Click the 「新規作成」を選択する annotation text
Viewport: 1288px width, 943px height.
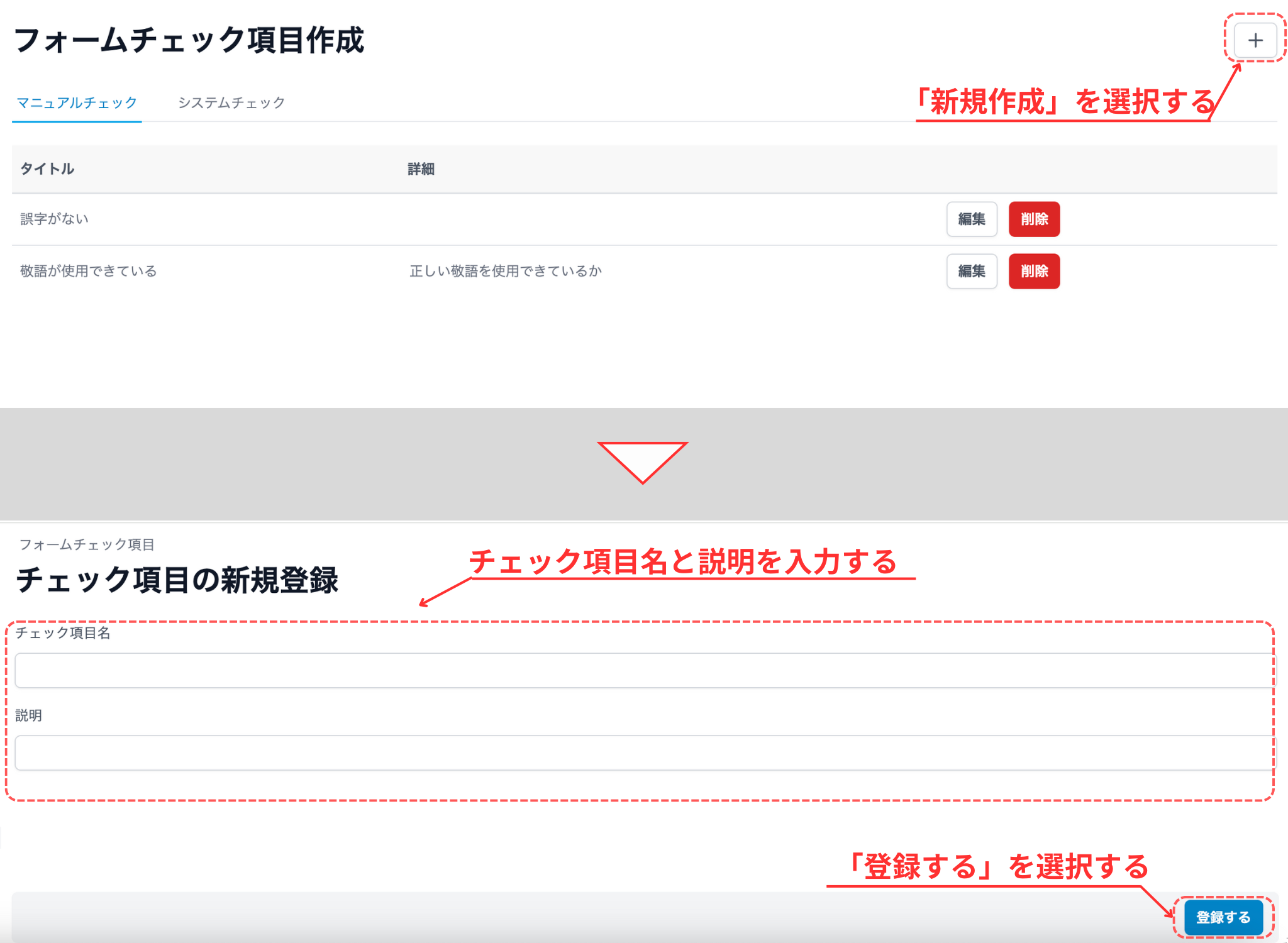[1063, 102]
